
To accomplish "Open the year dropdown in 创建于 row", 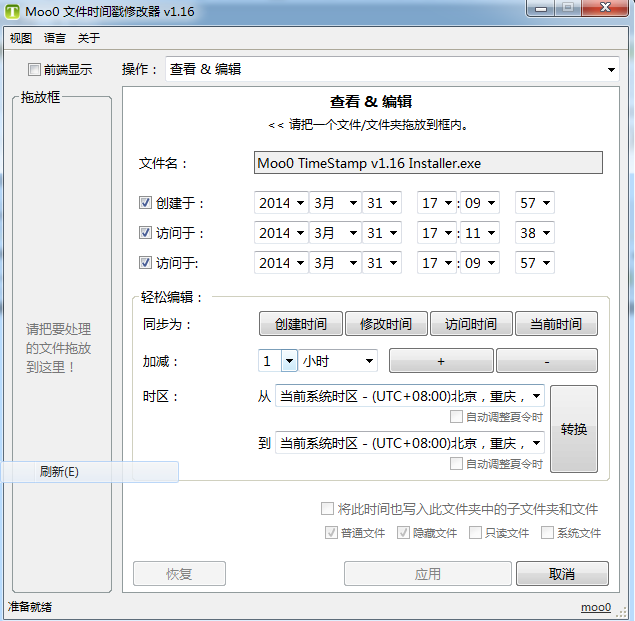I will (281, 203).
